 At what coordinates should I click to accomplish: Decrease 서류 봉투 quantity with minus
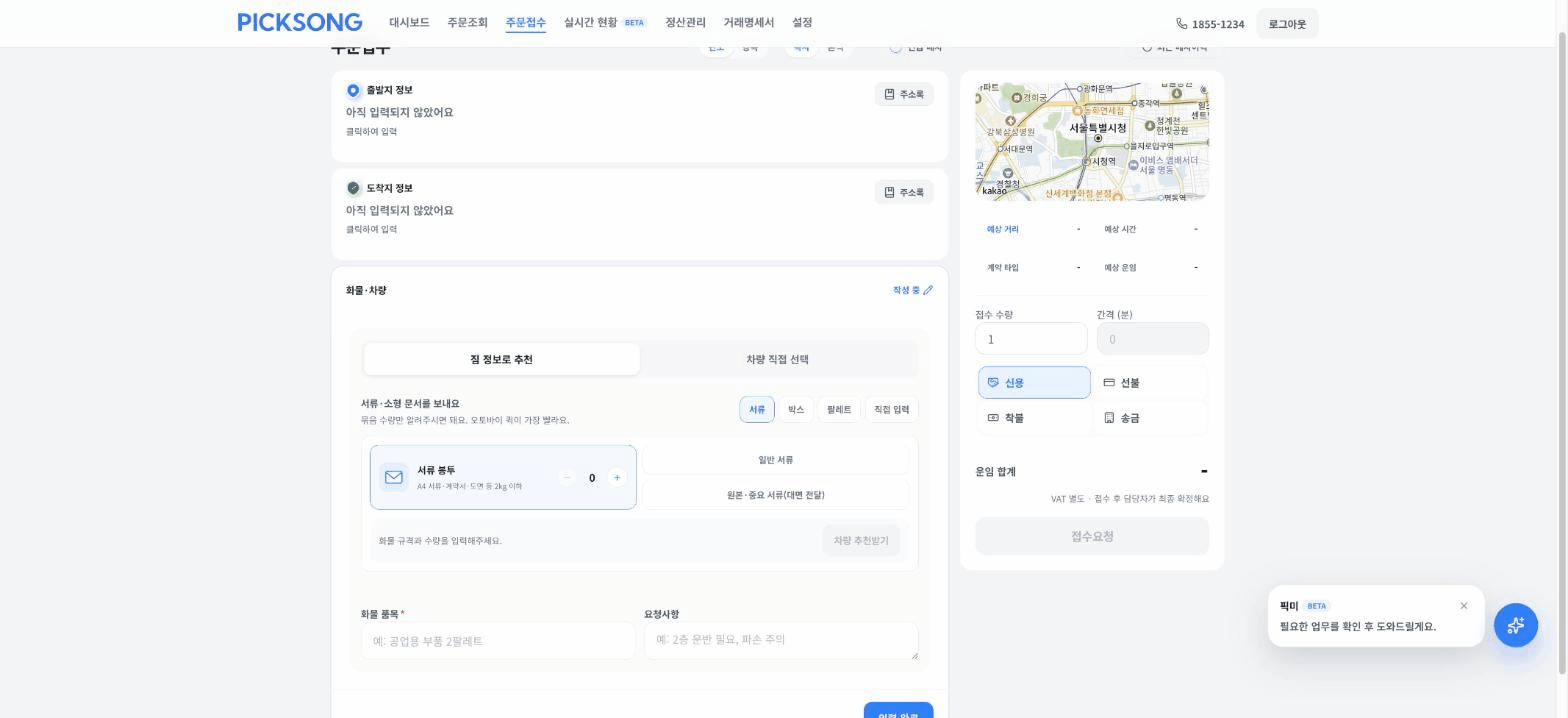click(x=567, y=478)
